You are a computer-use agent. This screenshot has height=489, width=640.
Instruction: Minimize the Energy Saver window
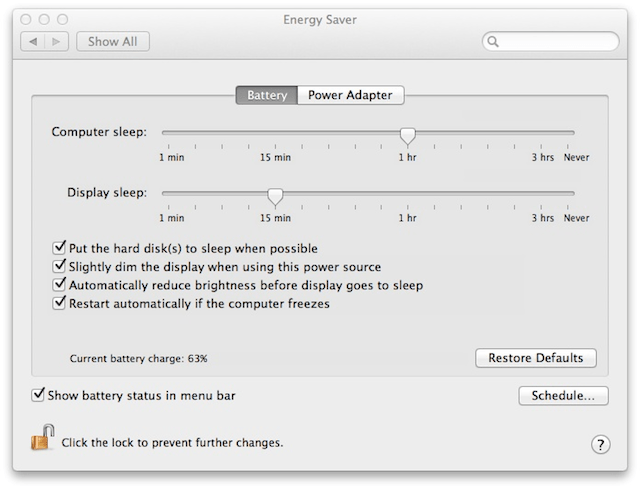coord(44,19)
